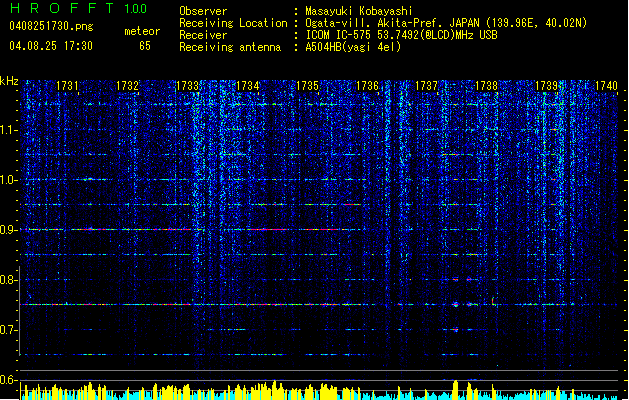Image resolution: width=629 pixels, height=400 pixels.
Task: Click the green meteor label
Action: pos(142,31)
